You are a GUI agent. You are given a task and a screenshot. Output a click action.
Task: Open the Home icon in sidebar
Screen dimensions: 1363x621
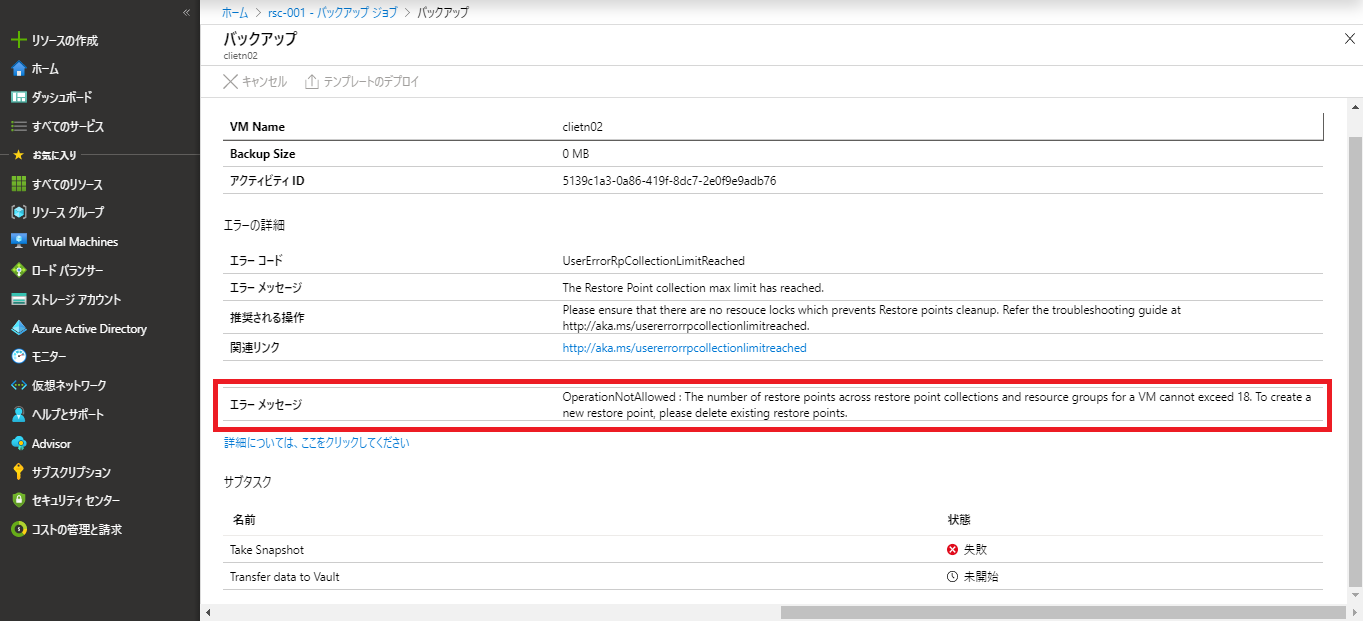click(x=18, y=69)
